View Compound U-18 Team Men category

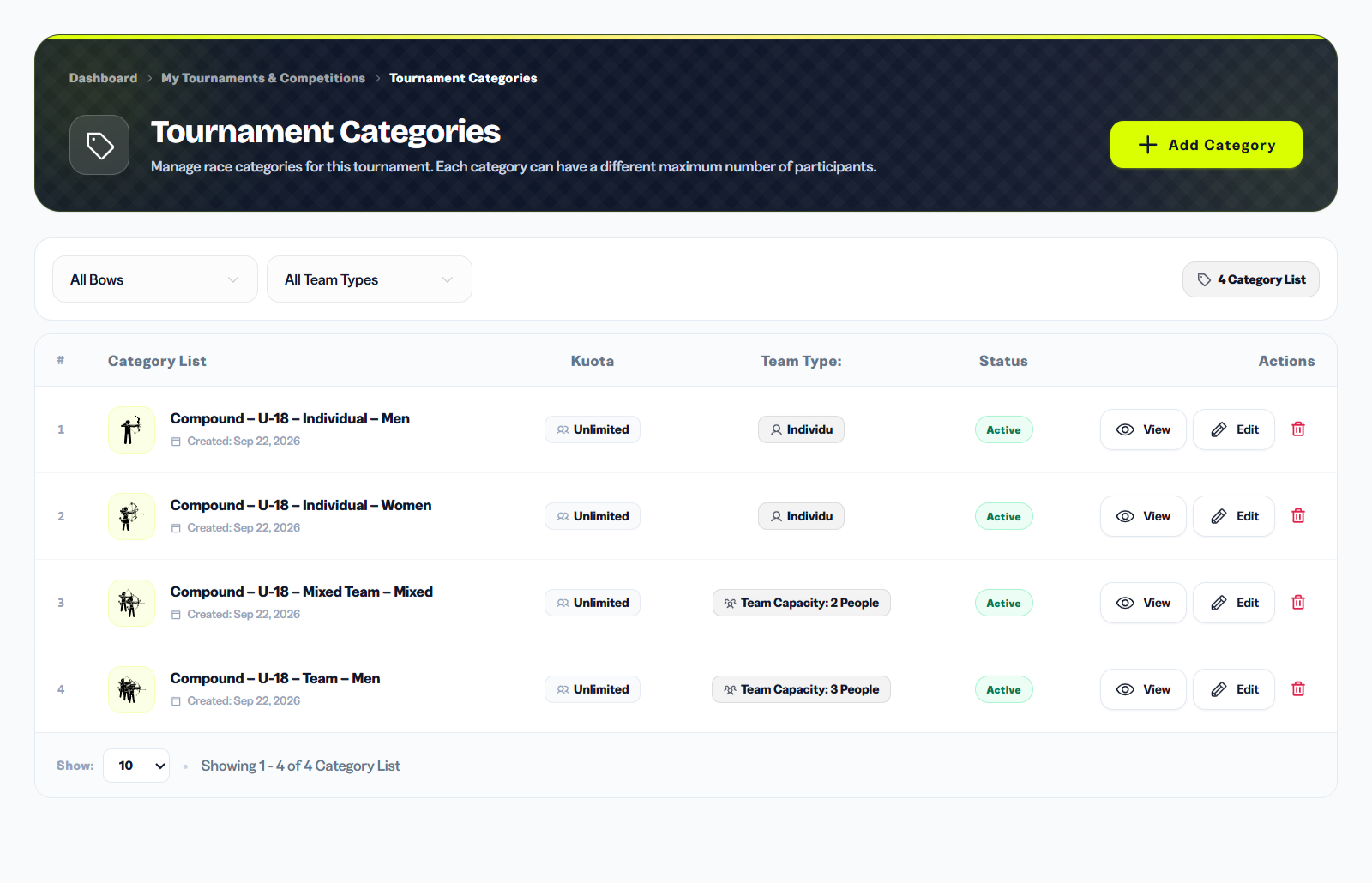[1143, 689]
